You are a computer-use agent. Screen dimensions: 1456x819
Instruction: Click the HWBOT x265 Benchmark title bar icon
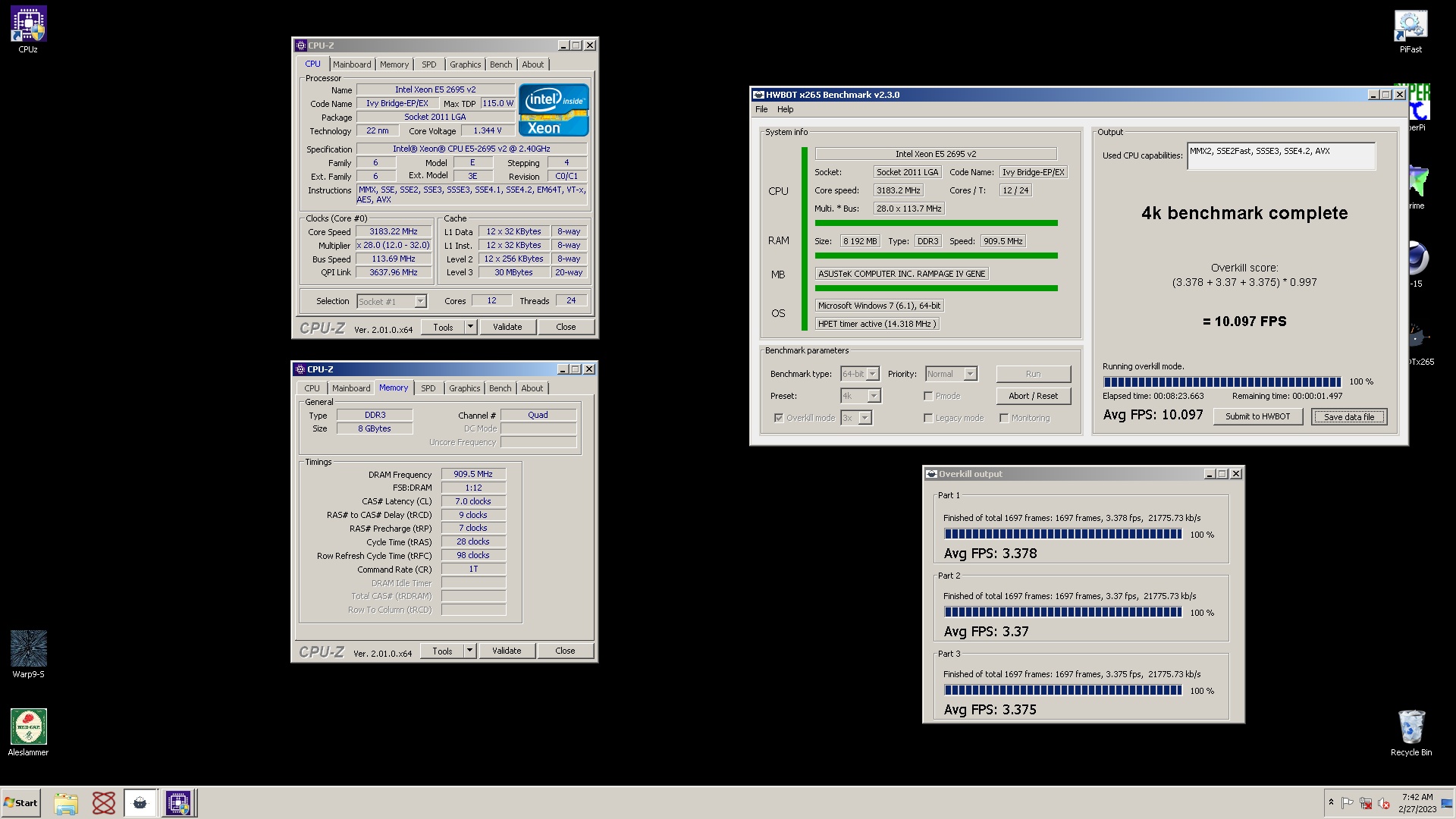[758, 95]
